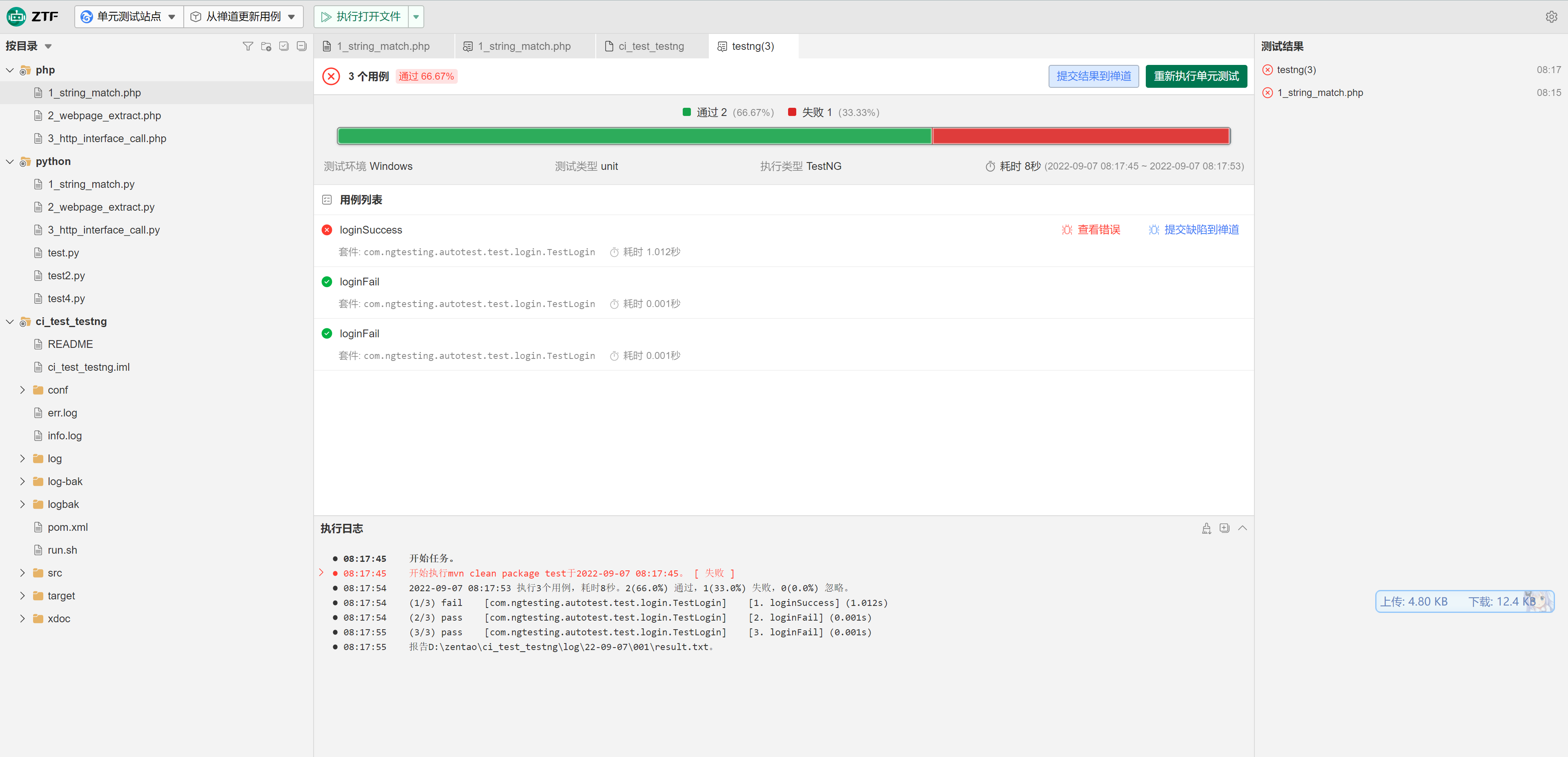Click the red failed portion of progress bar
This screenshot has height=757, width=1568.
point(1080,136)
